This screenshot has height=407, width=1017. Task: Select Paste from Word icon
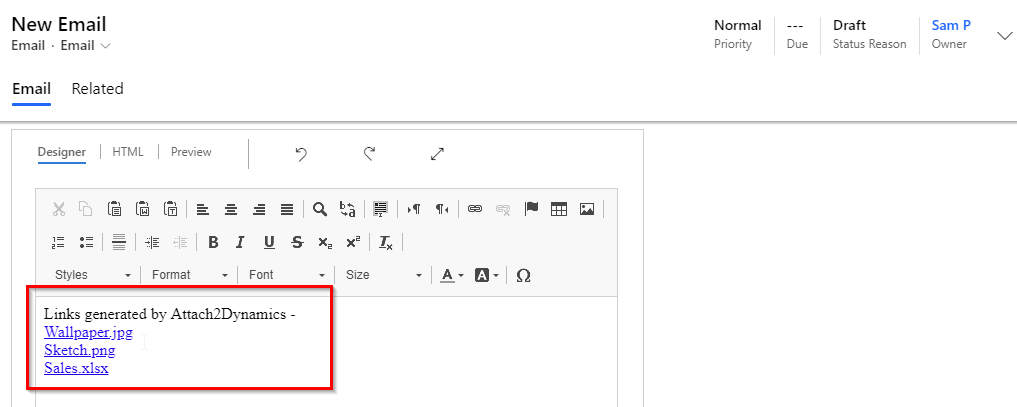[143, 209]
